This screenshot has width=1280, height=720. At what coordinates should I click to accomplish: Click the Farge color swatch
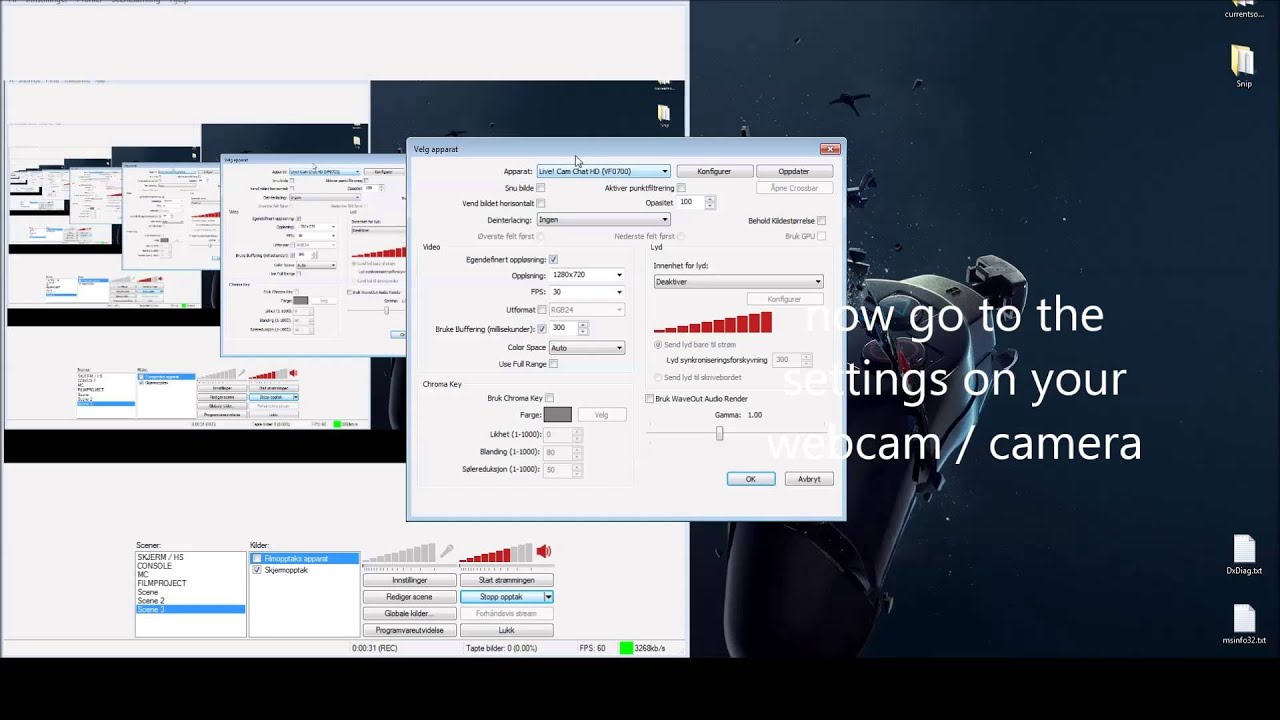[x=558, y=415]
